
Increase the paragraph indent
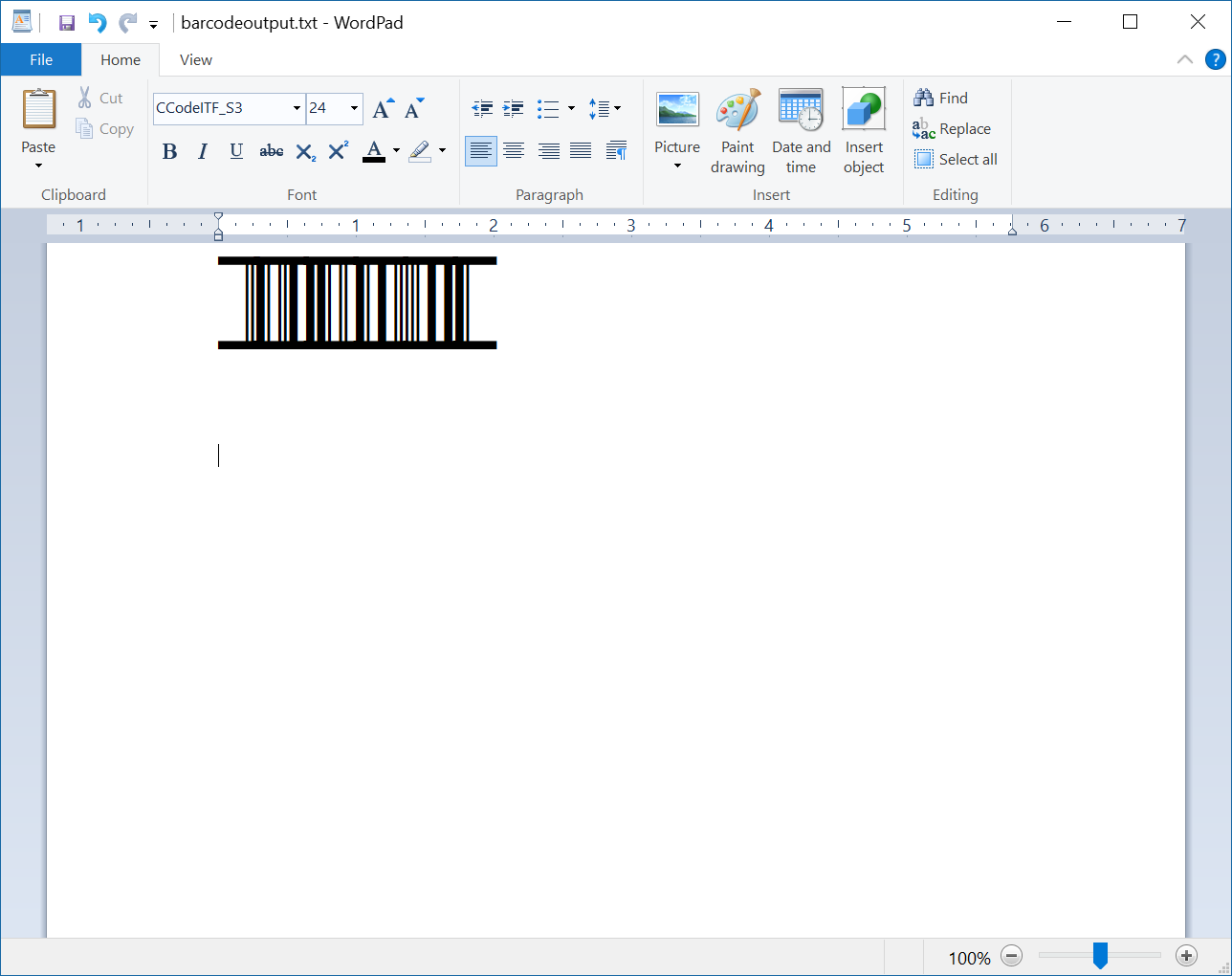[x=514, y=108]
